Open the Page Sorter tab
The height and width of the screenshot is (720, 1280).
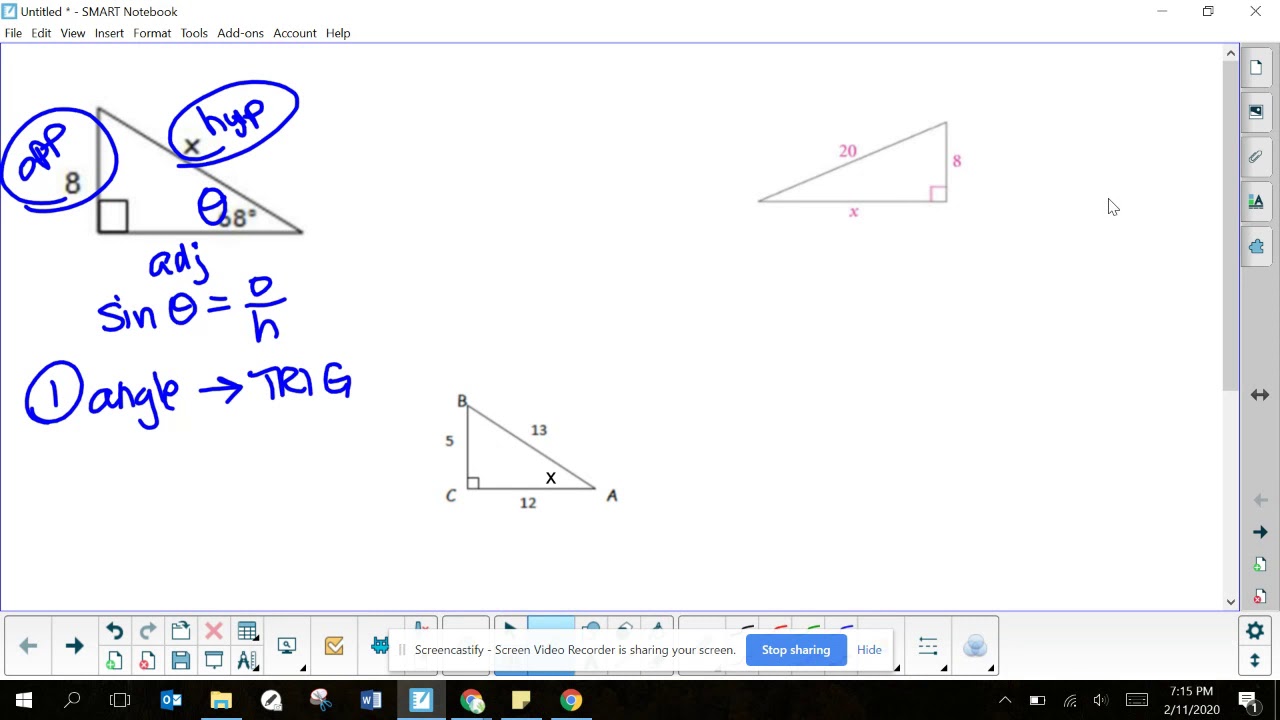pos(1256,68)
